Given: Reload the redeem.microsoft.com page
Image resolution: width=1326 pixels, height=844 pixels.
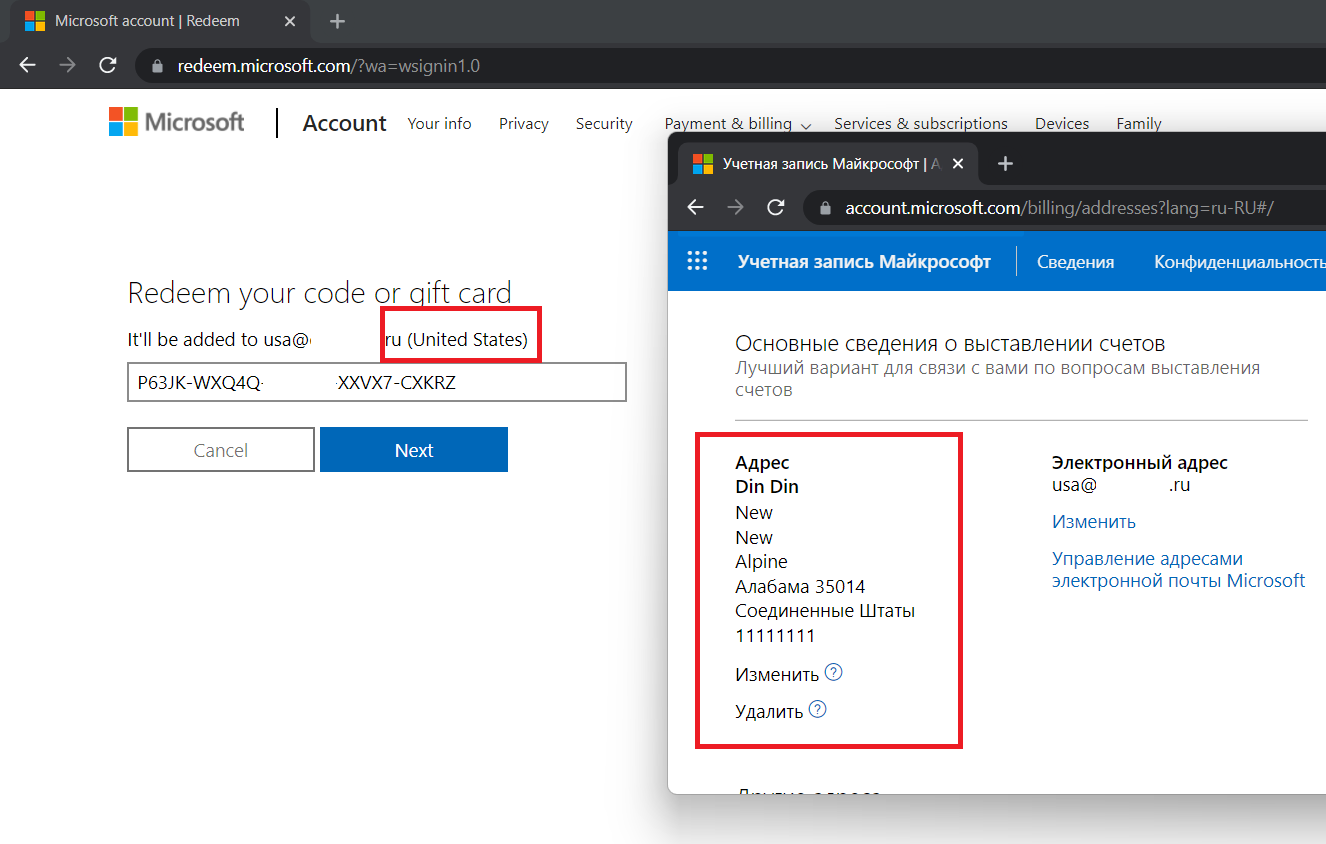Looking at the screenshot, I should pos(108,66).
